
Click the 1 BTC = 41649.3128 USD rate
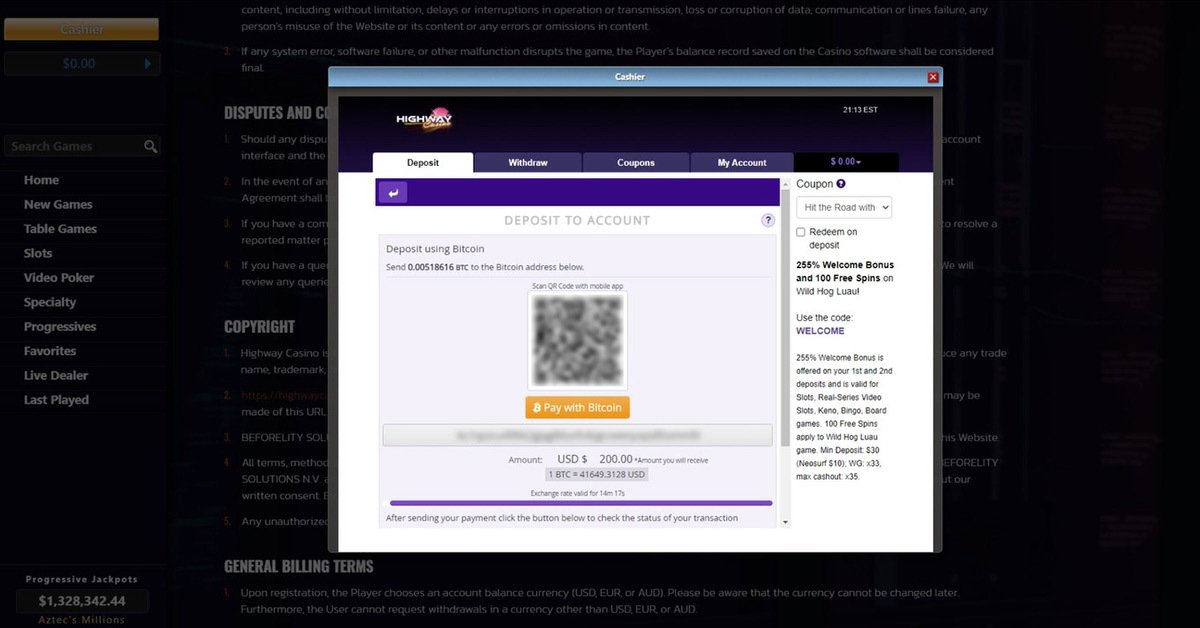[596, 474]
